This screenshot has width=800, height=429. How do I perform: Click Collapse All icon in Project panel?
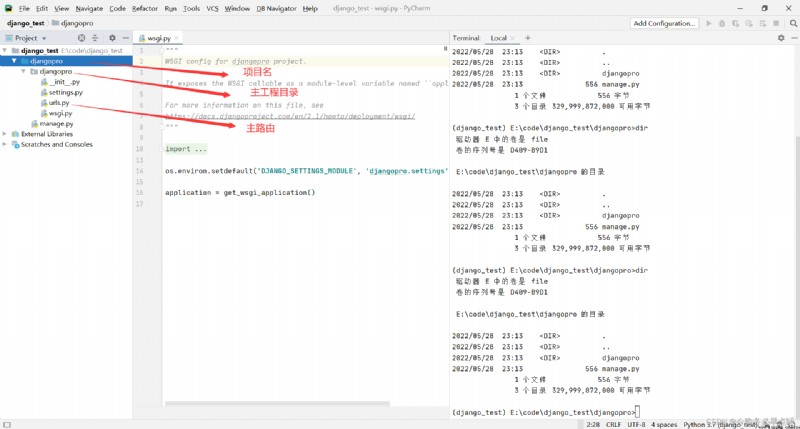click(95, 38)
